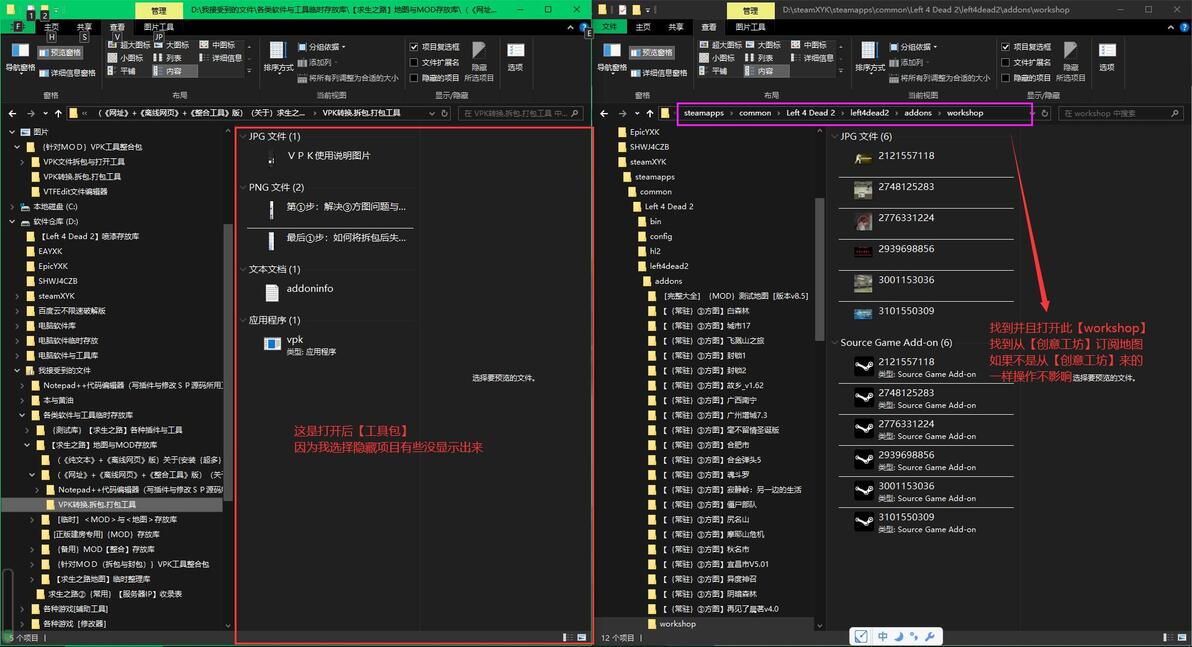Click common in the breadcrumb path
Screen dimensions: 1192x647
755,113
